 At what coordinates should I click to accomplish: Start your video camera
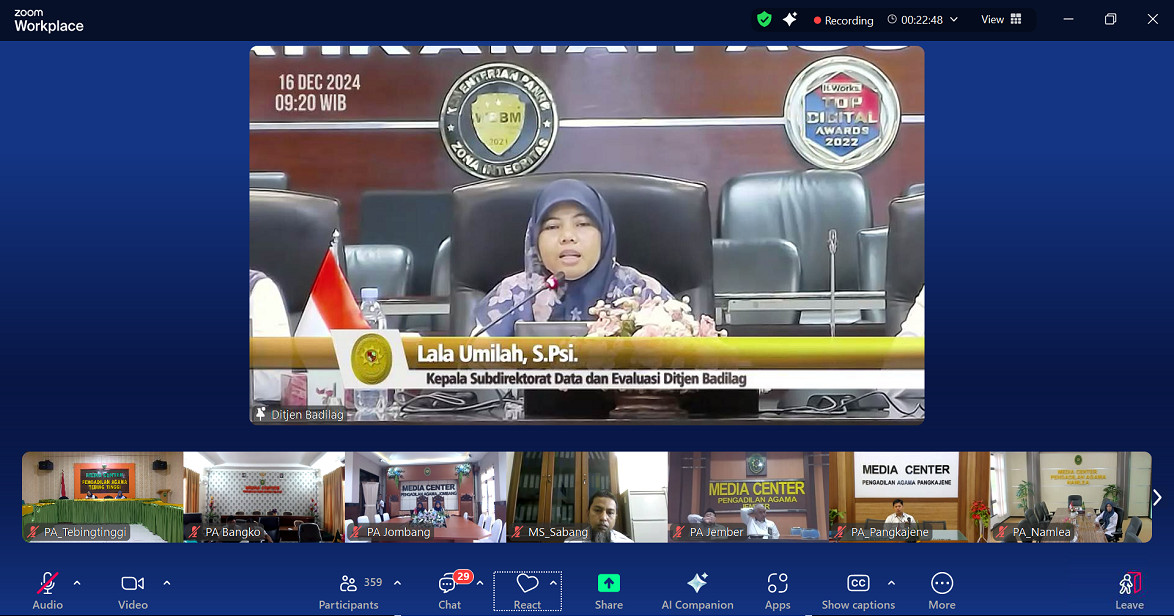coord(132,588)
